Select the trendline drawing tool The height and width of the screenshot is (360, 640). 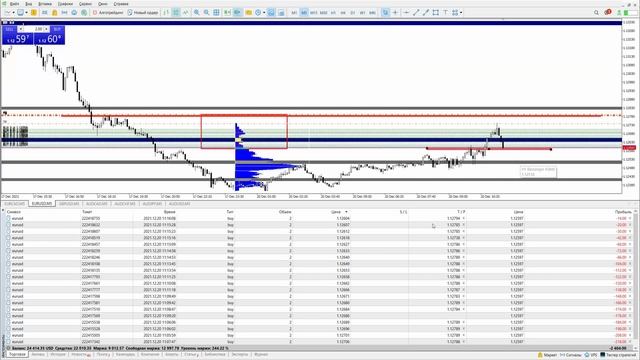[416, 13]
